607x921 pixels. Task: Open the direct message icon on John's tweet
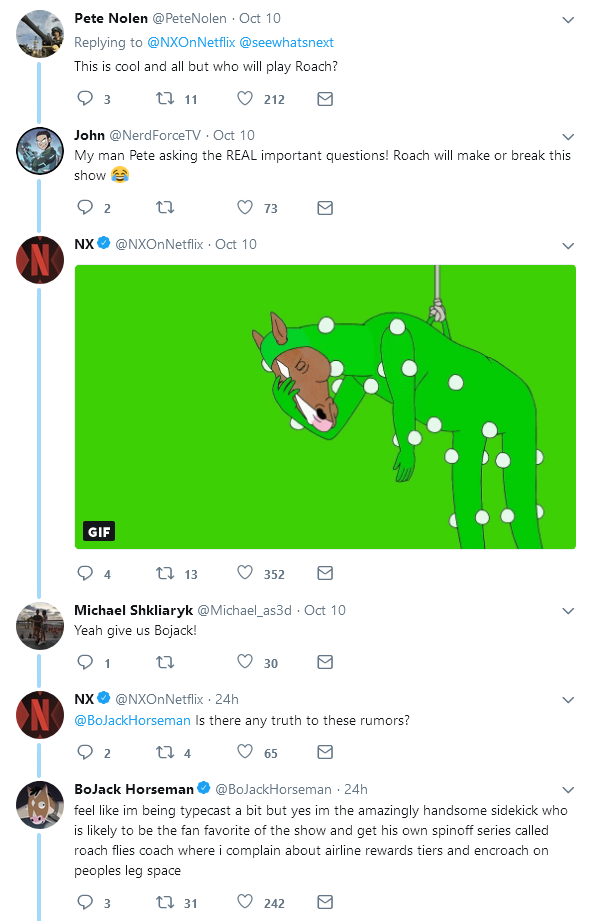point(324,207)
